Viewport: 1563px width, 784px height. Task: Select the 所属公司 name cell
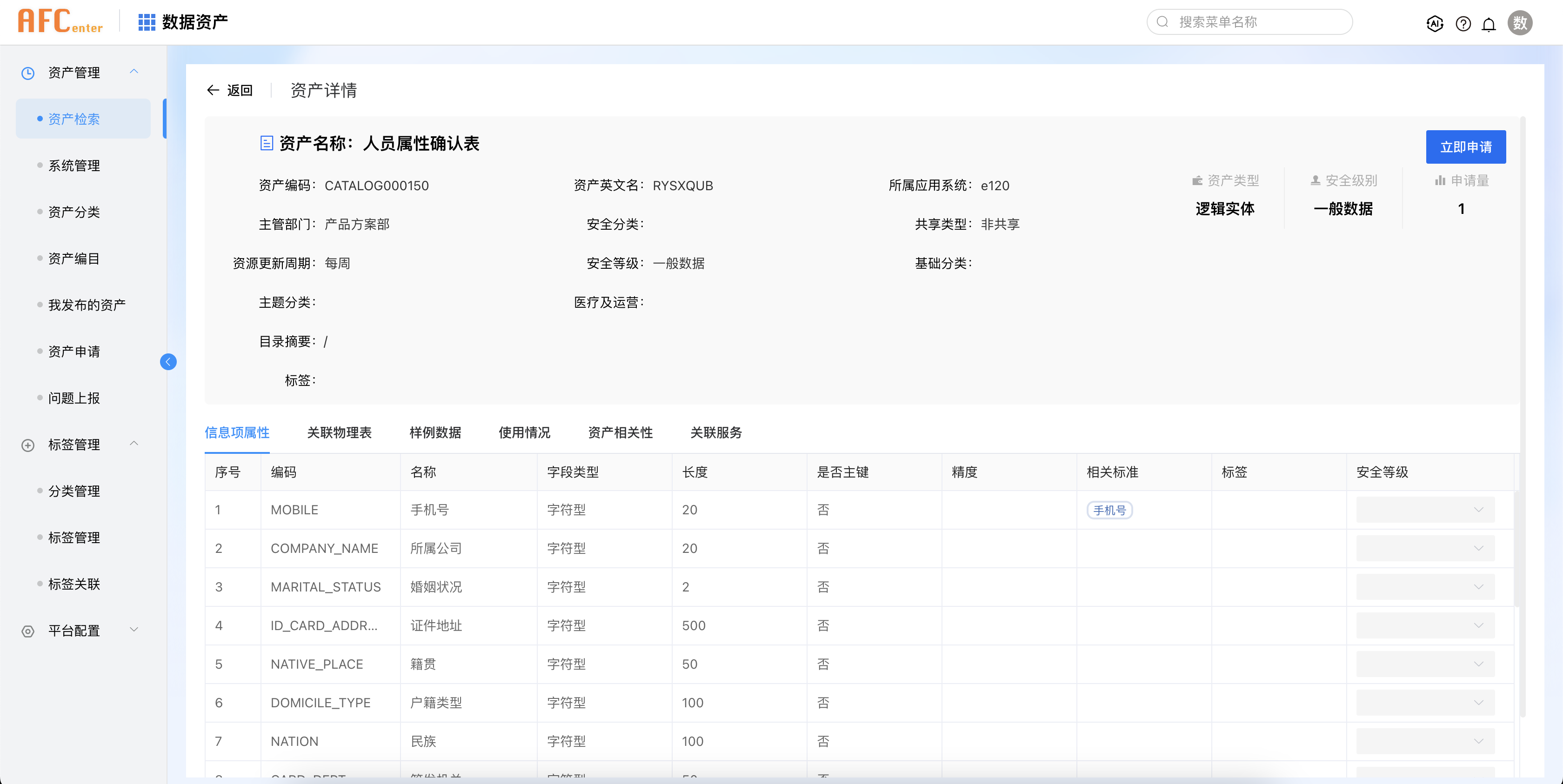(x=468, y=549)
